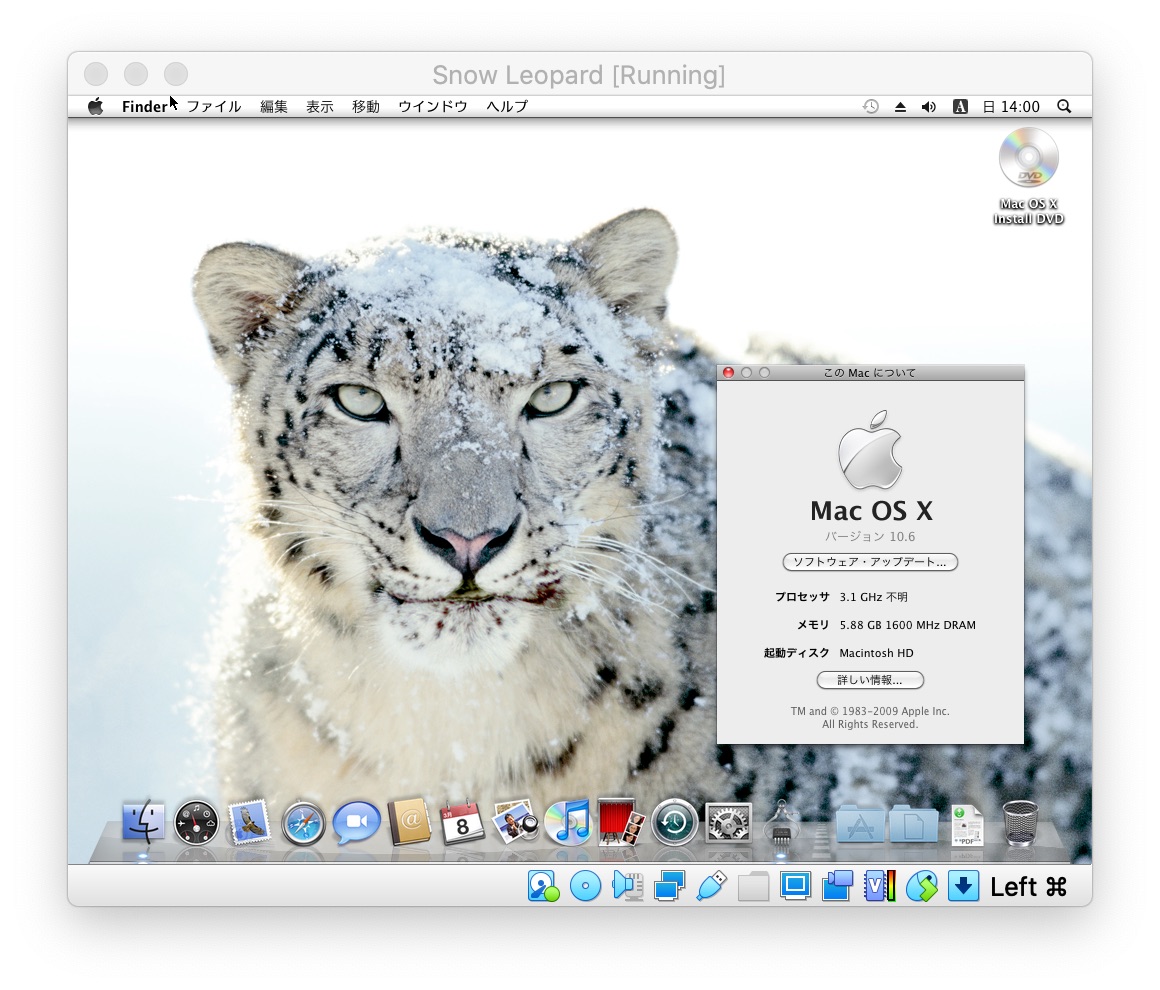The width and height of the screenshot is (1160, 990).
Task: Open the 移動 menu
Action: 365,107
